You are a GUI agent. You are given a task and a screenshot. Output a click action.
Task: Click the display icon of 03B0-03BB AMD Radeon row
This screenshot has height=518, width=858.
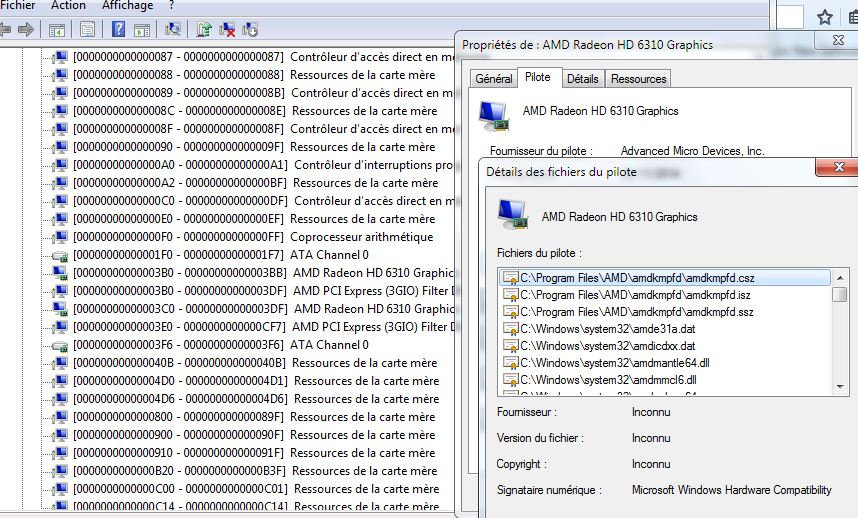coord(59,273)
